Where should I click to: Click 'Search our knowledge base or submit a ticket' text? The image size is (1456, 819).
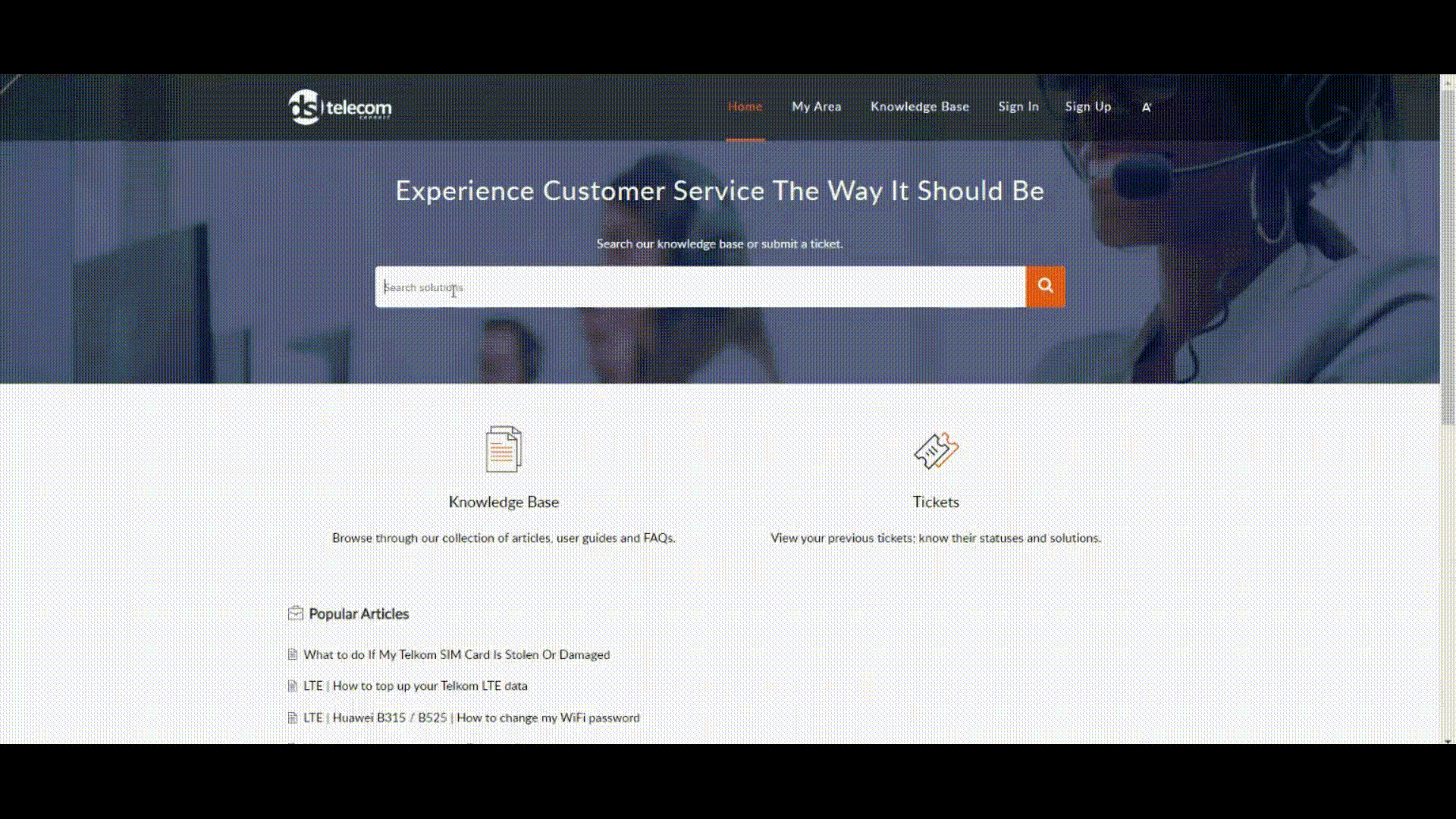click(x=720, y=243)
